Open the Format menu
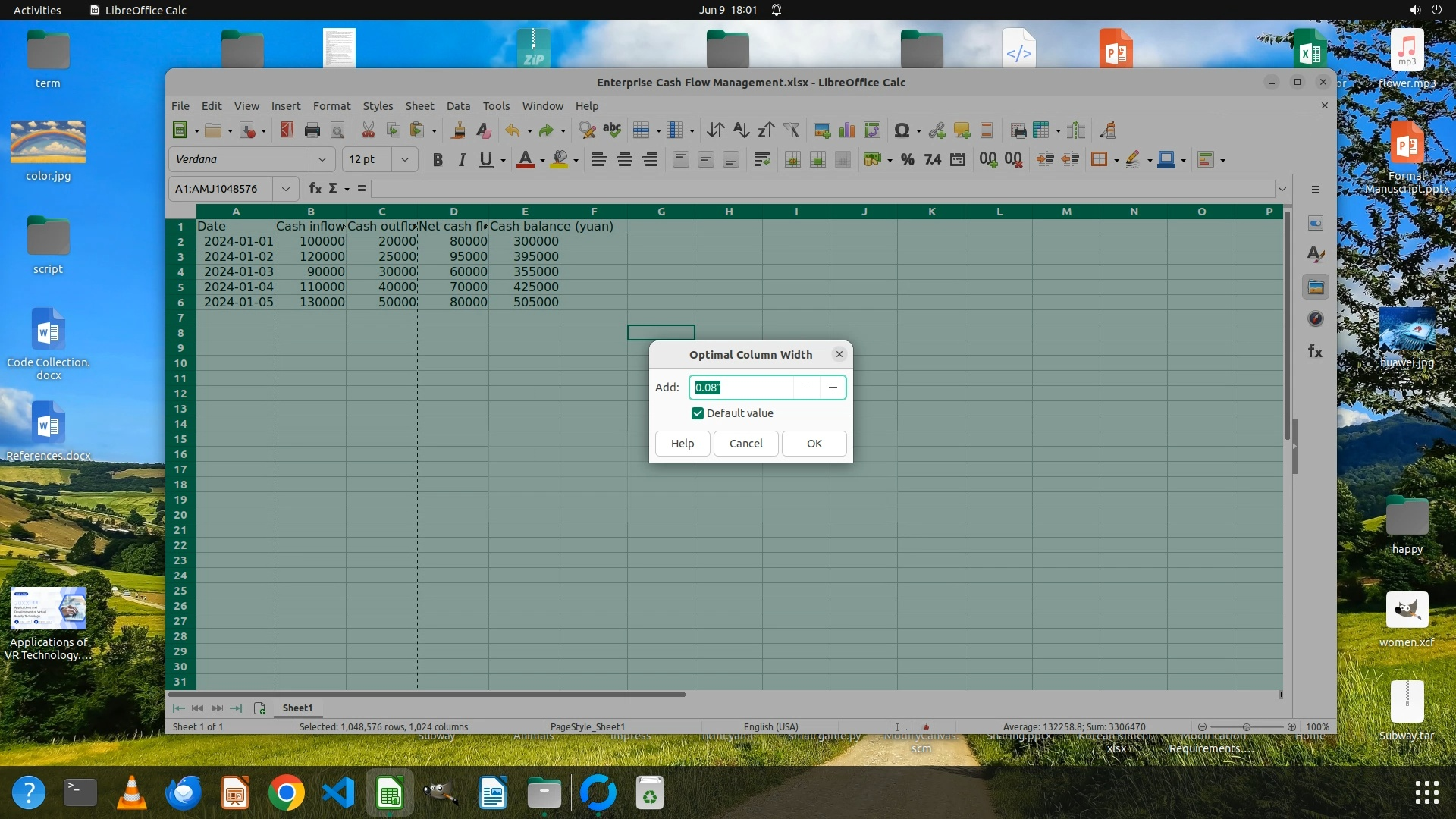The image size is (1456, 819). pyautogui.click(x=331, y=106)
